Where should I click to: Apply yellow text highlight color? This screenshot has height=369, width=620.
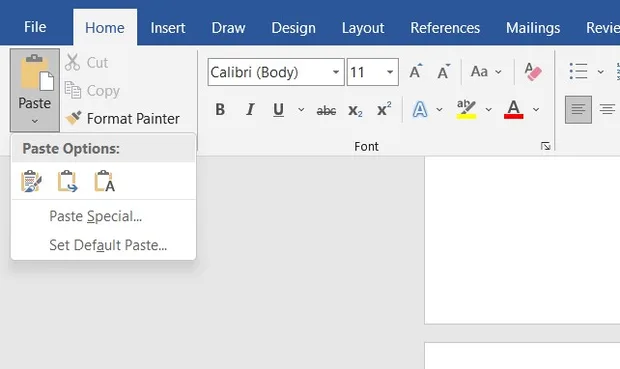467,110
